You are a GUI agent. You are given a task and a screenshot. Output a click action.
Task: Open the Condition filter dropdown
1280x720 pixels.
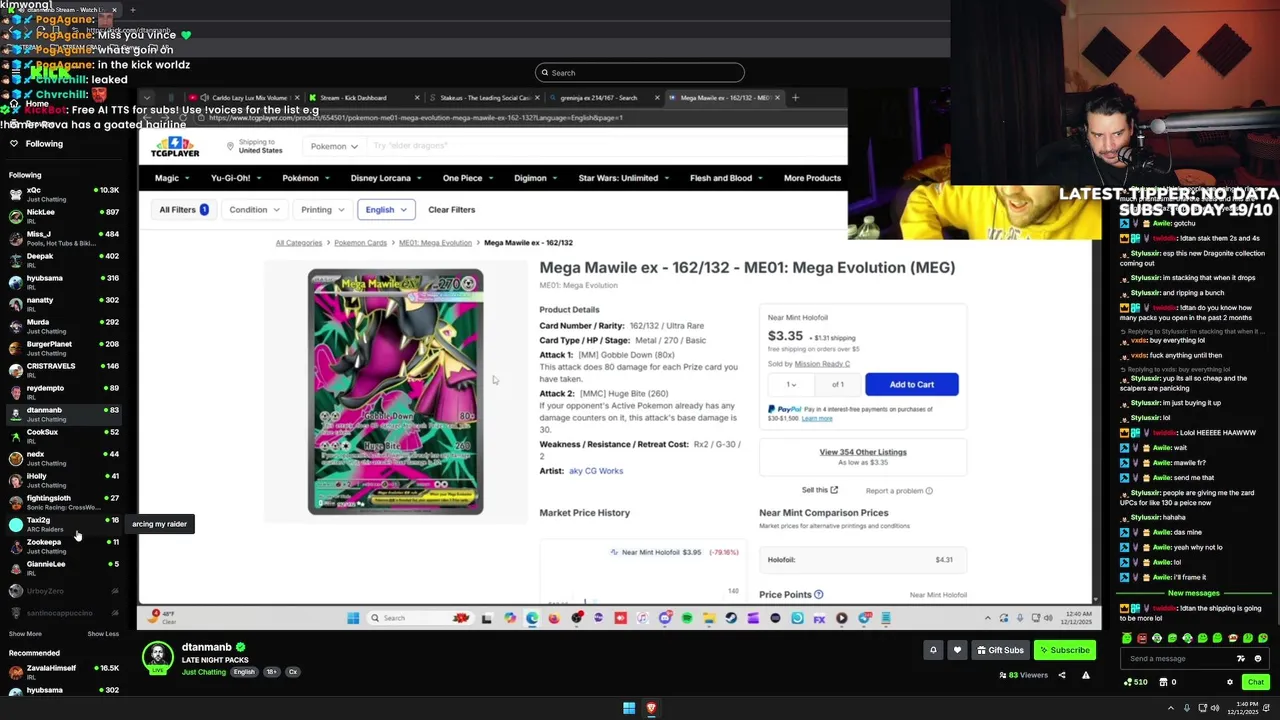coord(254,210)
